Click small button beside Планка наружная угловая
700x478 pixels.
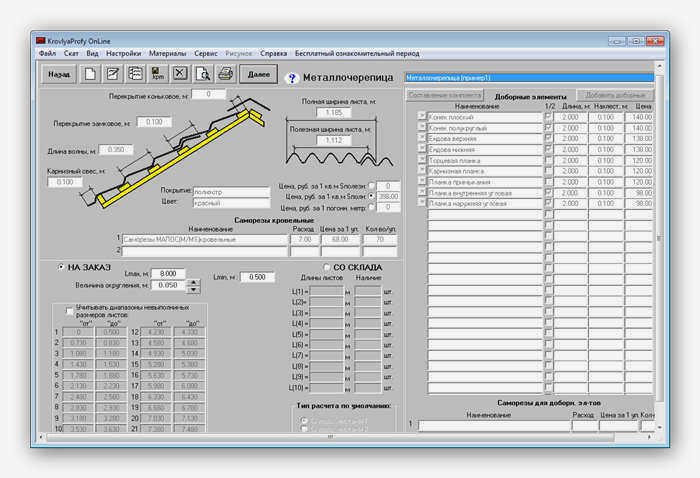pos(421,203)
